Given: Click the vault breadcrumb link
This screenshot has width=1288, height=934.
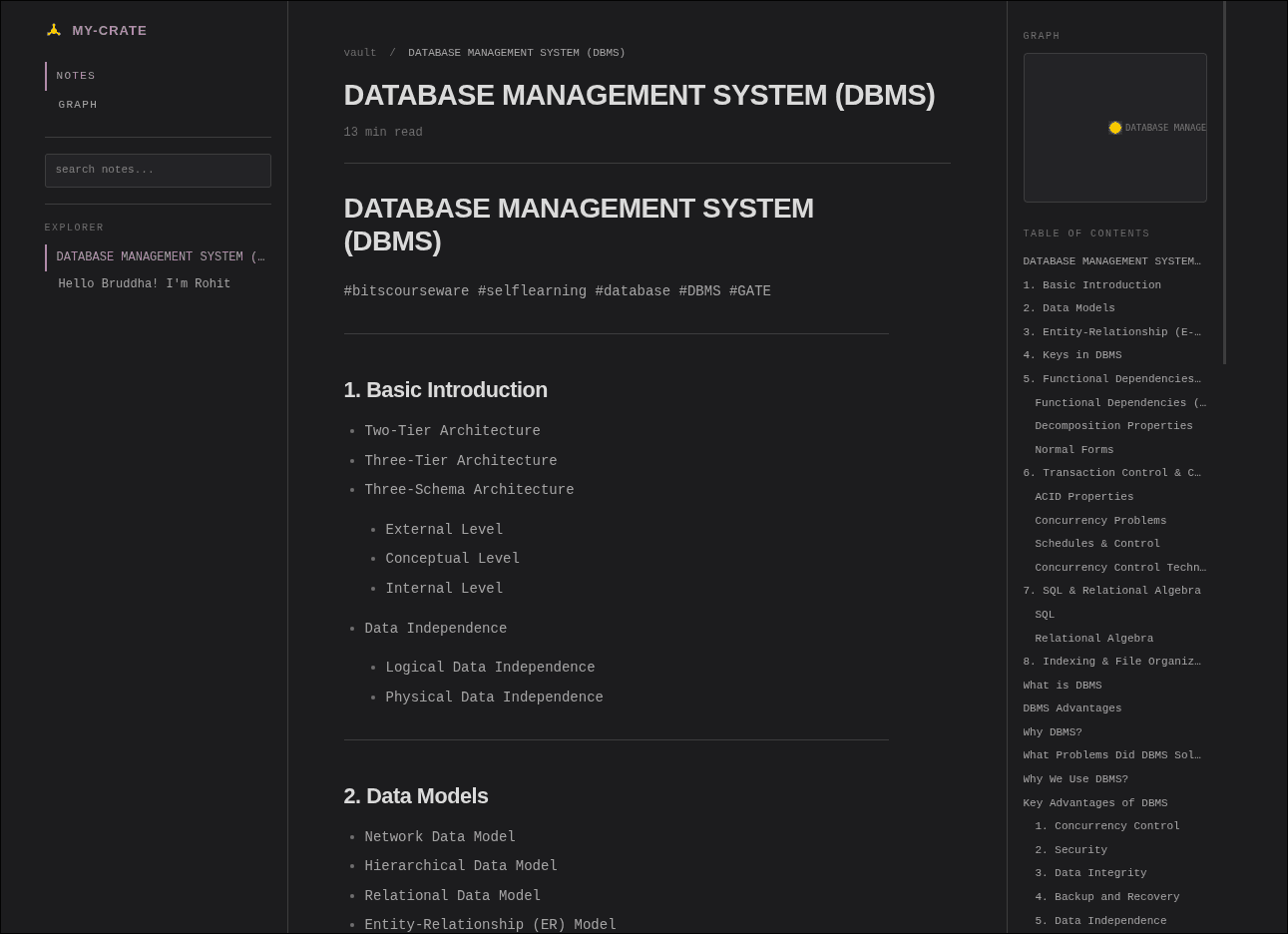Looking at the screenshot, I should pos(360,53).
